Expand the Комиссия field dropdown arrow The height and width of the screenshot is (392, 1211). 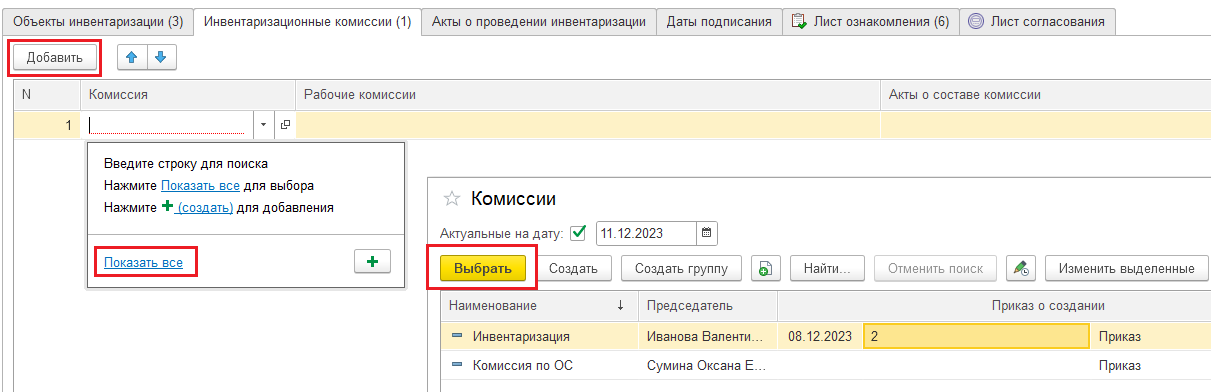point(265,125)
